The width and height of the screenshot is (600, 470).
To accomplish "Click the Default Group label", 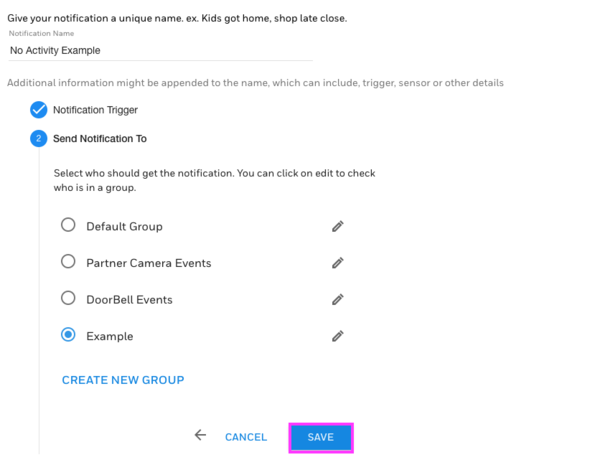I will click(124, 227).
